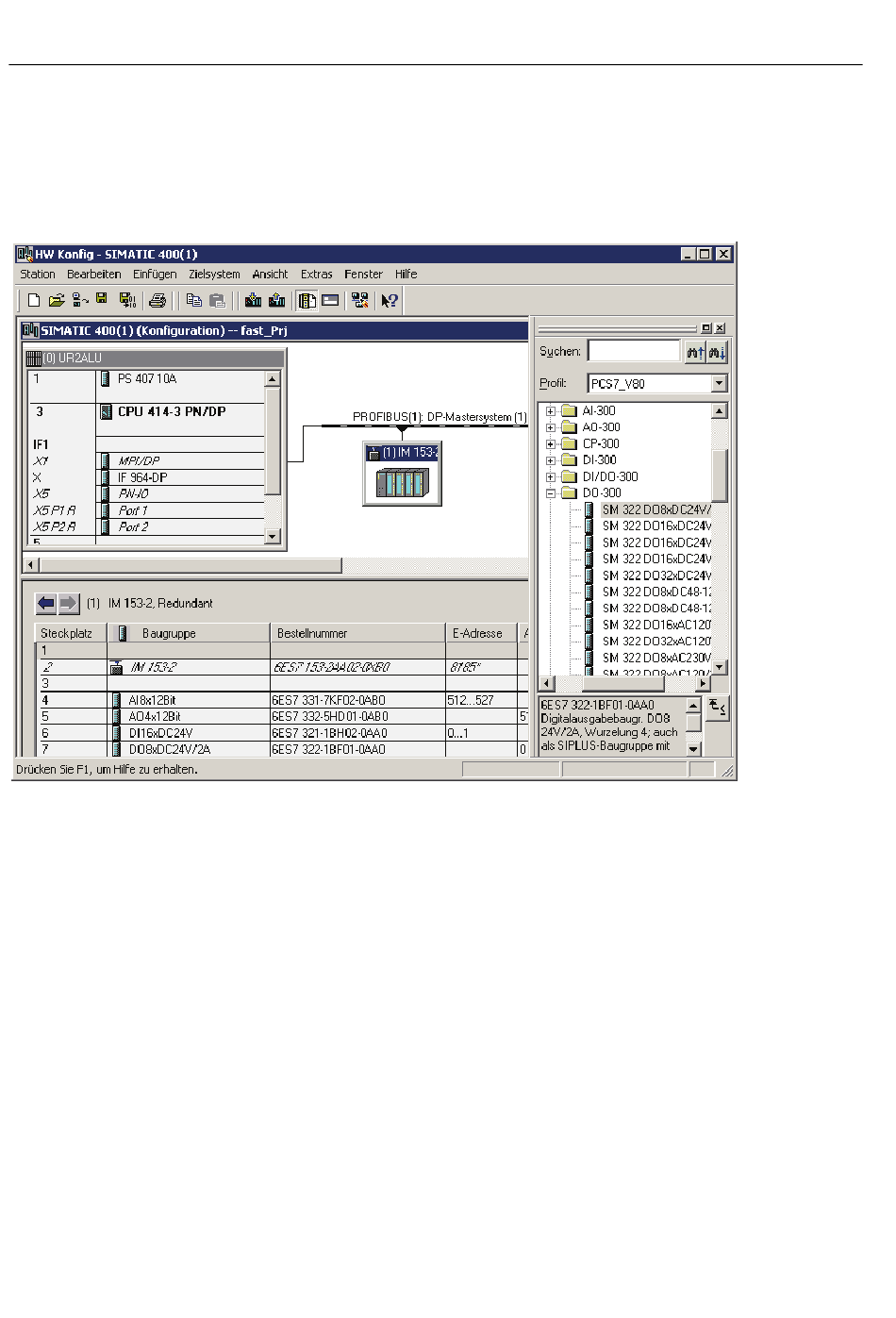Screen dimensions: 896x1318
Task: Select the DO8xDC24V/2A row in slot 7
Action: tap(281, 750)
